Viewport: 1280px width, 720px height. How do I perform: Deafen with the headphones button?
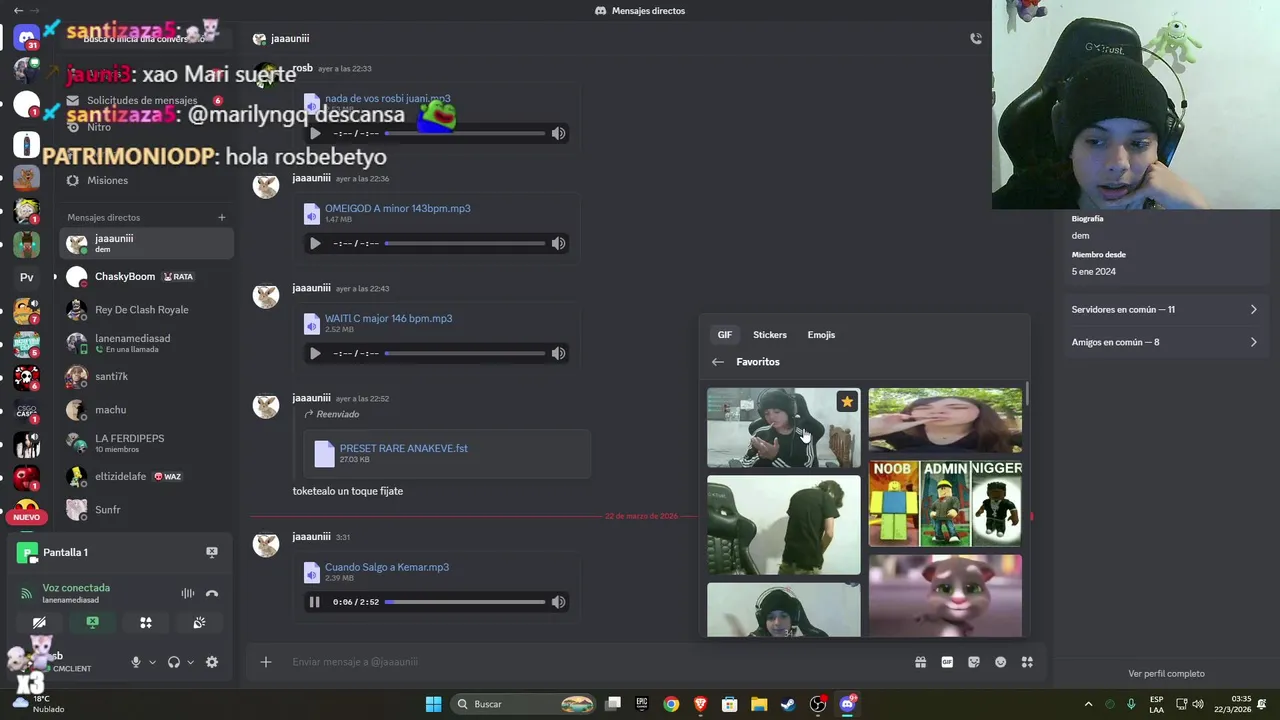[174, 662]
